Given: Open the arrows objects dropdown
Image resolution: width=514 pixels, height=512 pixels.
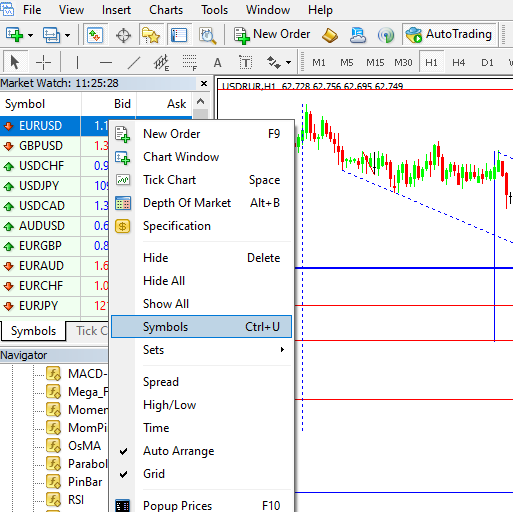Looking at the screenshot, I should pyautogui.click(x=288, y=62).
